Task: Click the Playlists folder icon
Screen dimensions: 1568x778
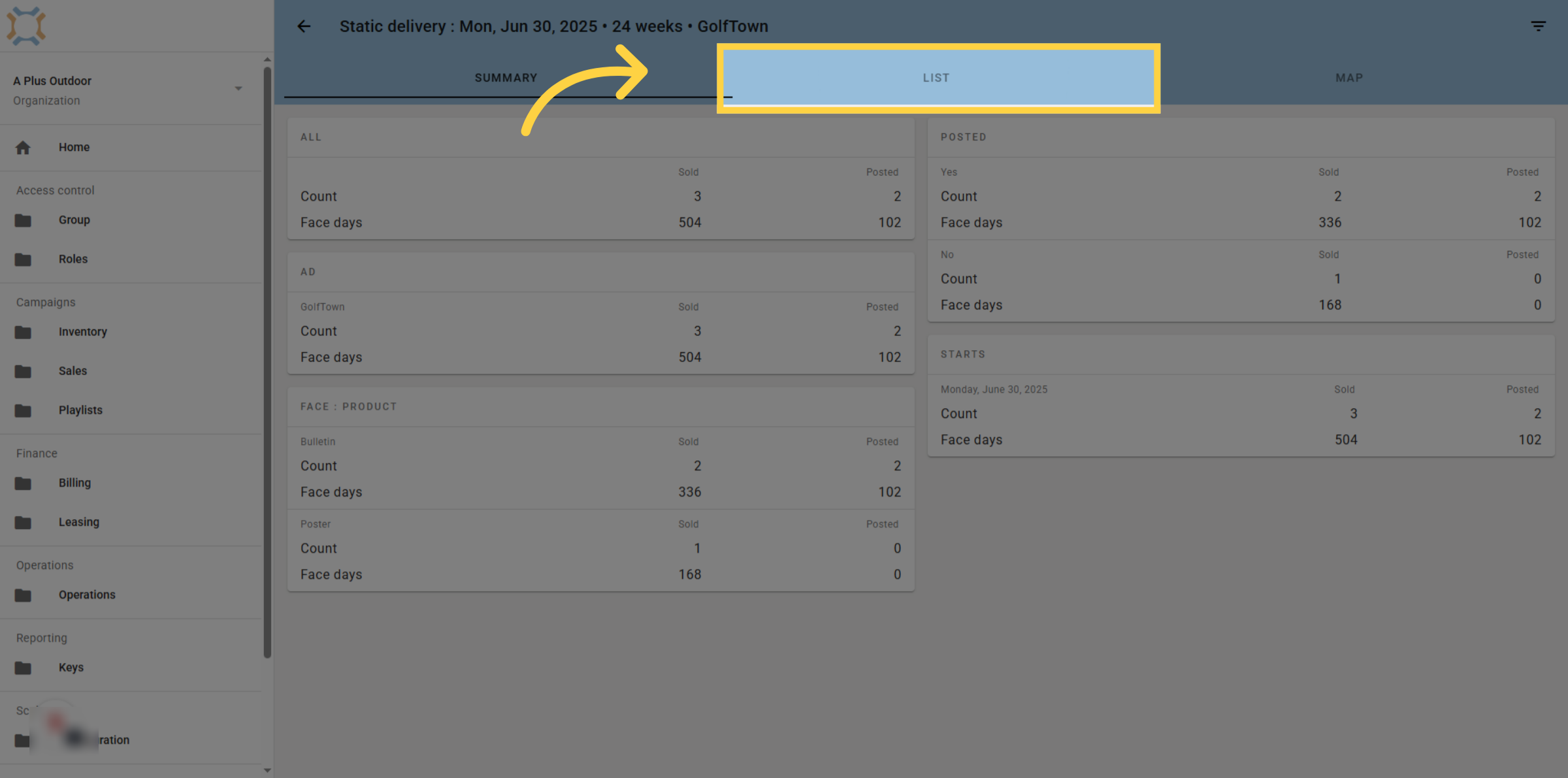Action: [23, 411]
